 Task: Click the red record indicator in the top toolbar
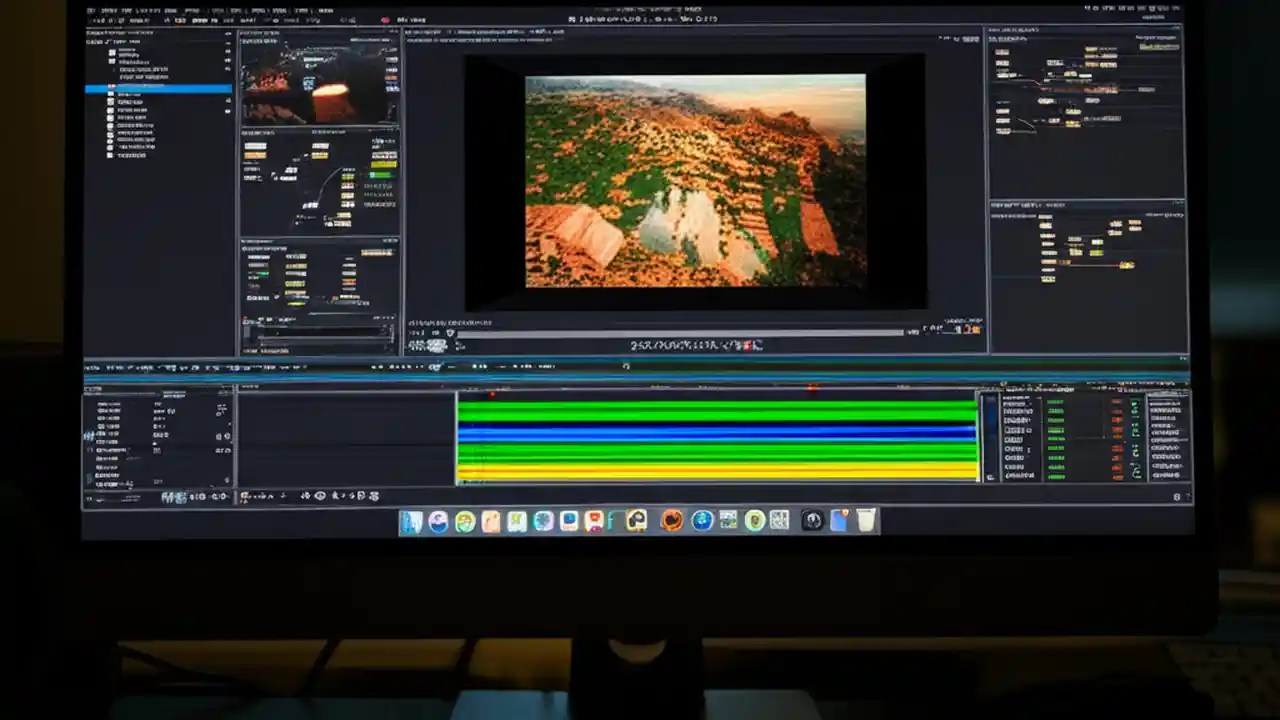coord(384,18)
